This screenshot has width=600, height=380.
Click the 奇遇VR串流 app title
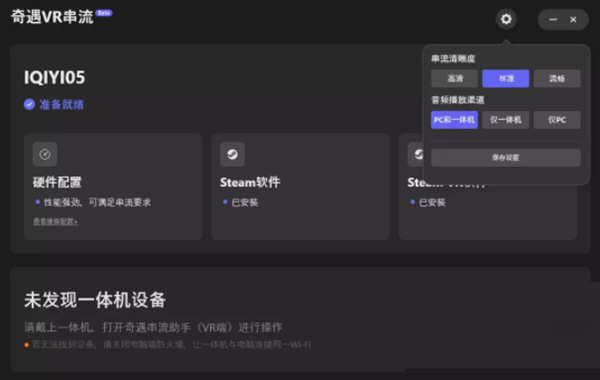tap(52, 17)
